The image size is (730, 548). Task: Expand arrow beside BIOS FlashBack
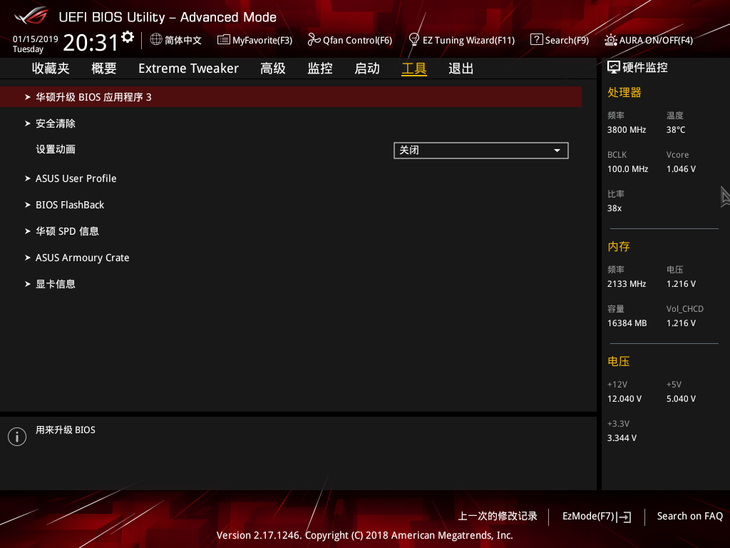pos(27,205)
